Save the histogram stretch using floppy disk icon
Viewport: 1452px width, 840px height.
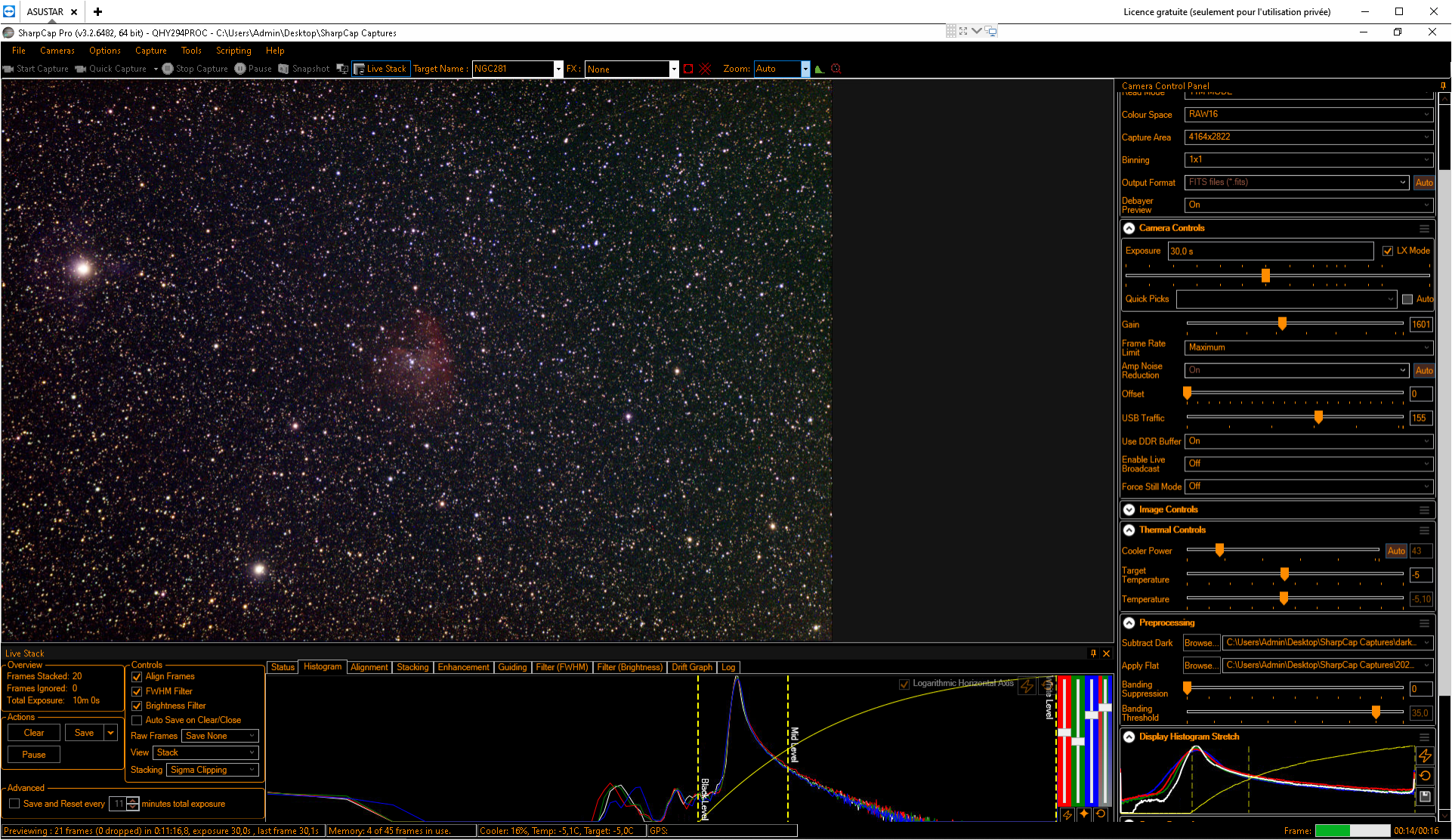[x=1425, y=796]
